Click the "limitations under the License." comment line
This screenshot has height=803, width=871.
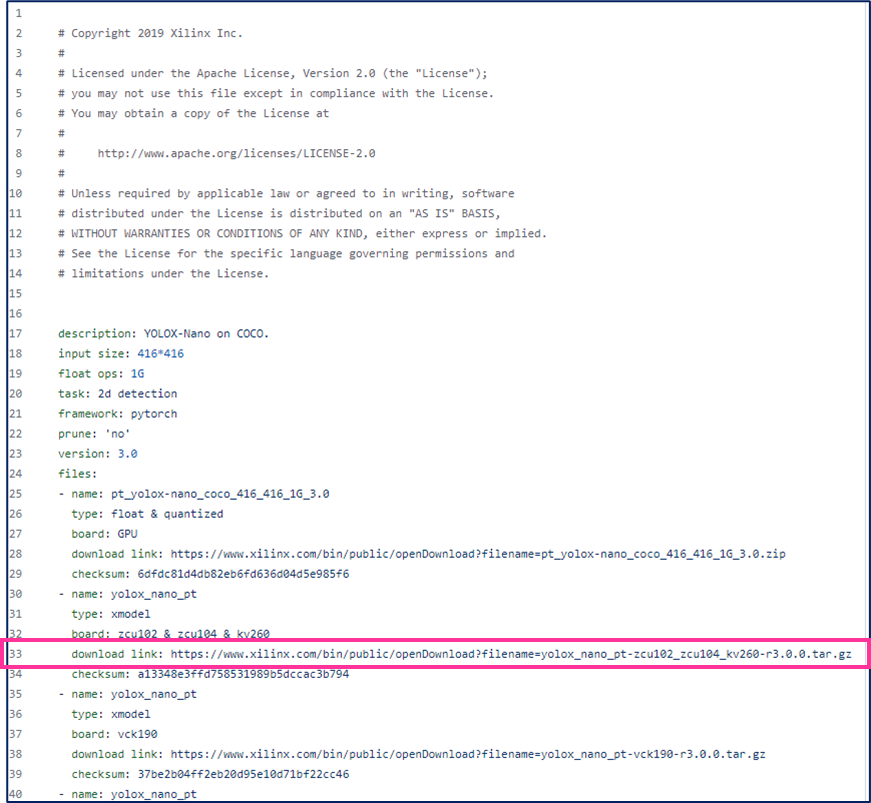click(163, 273)
